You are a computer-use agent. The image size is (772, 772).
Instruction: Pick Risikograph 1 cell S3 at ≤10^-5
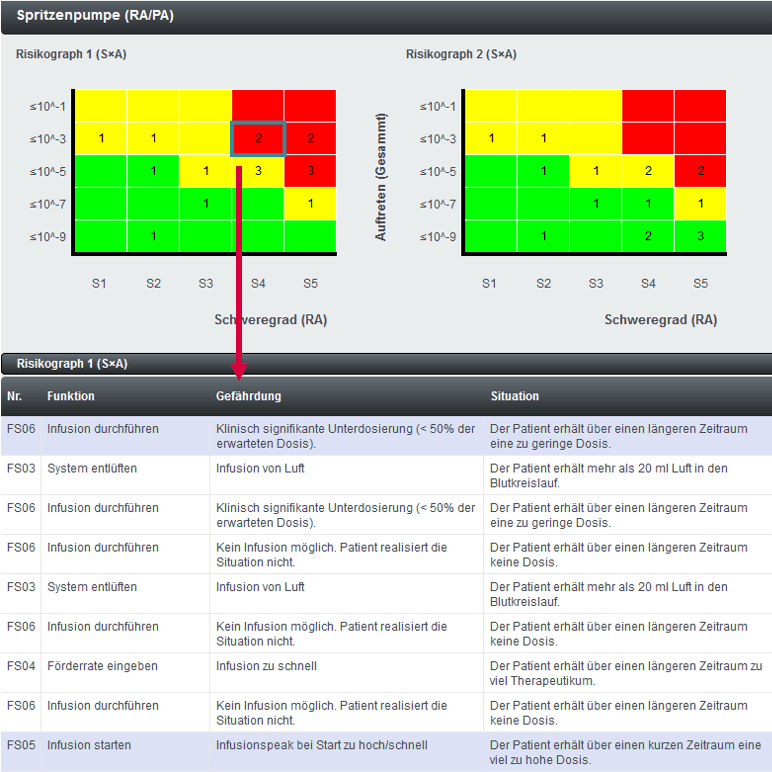pyautogui.click(x=205, y=171)
